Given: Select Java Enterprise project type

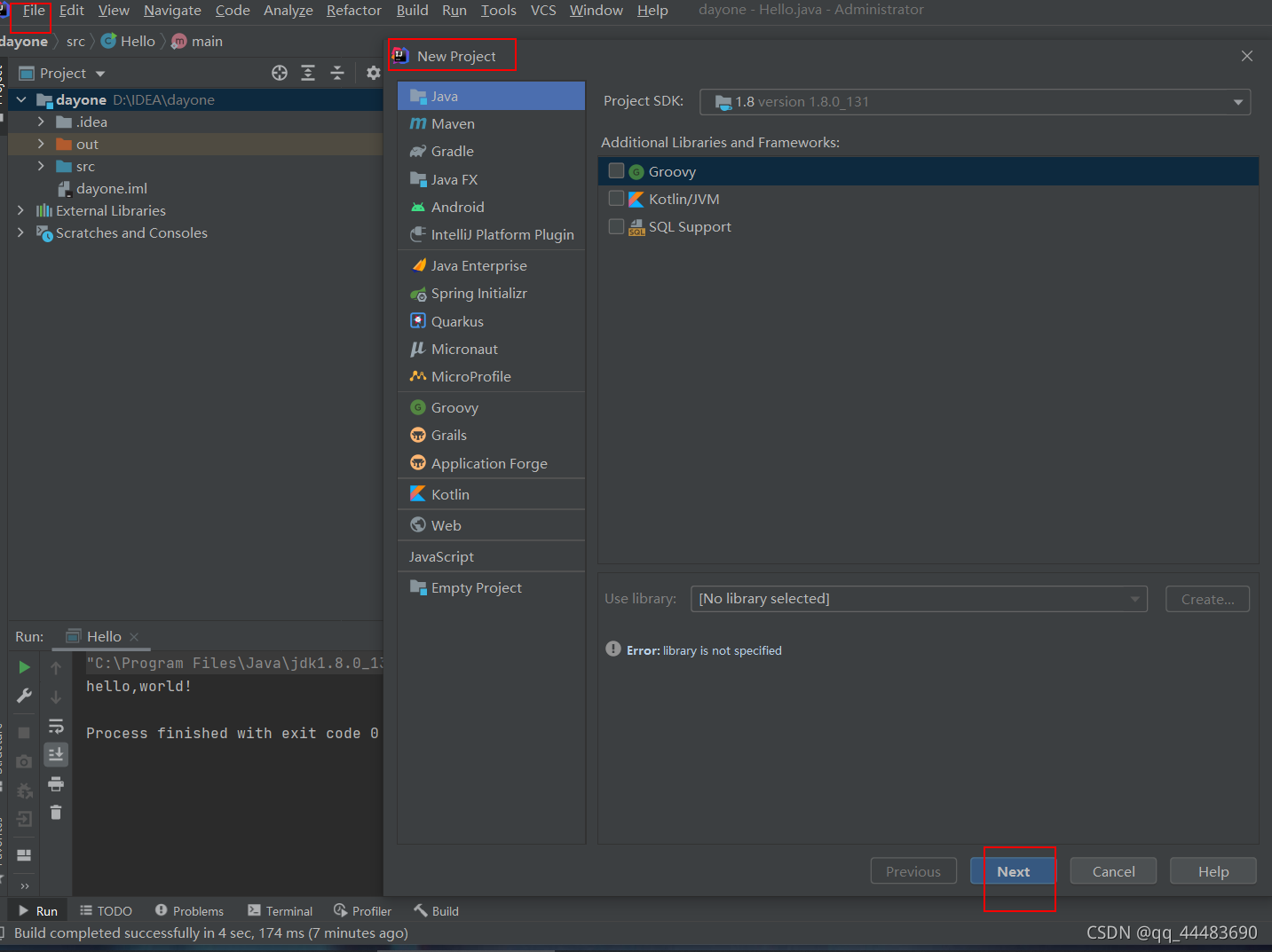Looking at the screenshot, I should tap(491, 265).
